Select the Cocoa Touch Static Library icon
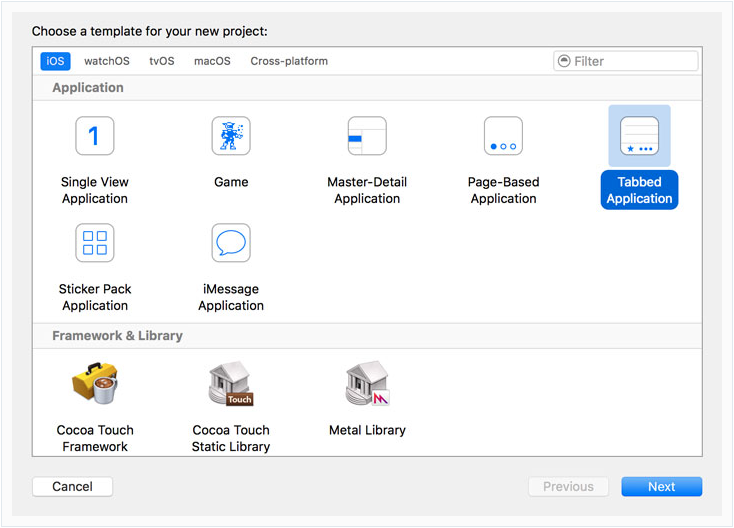This screenshot has height=528, width=734. pyautogui.click(x=231, y=384)
